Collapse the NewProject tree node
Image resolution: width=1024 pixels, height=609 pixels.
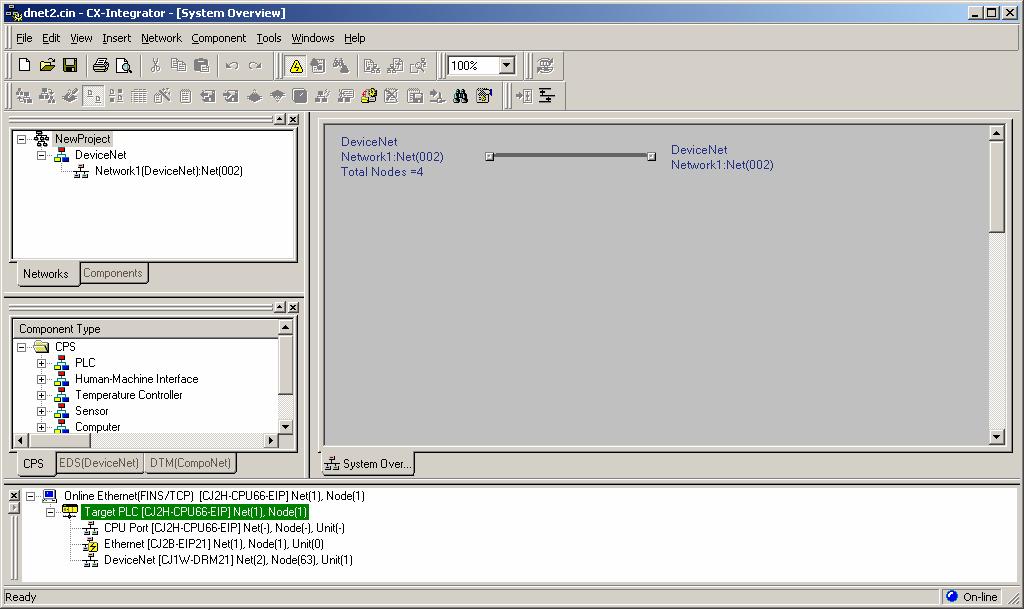[22, 139]
